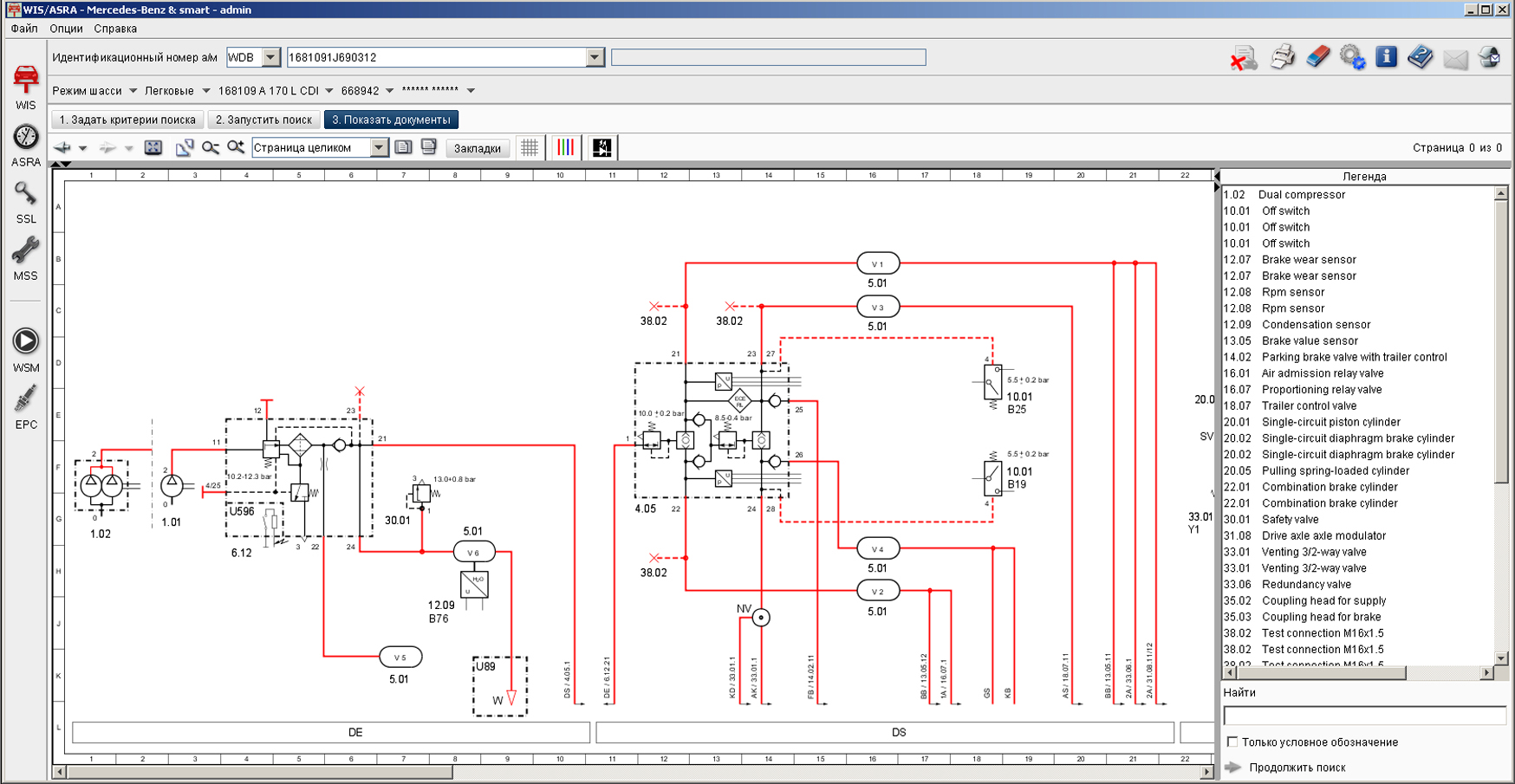Viewport: 1515px width, 784px height.
Task: Switch to the '2. Запустить поиск' tab
Action: tap(263, 120)
